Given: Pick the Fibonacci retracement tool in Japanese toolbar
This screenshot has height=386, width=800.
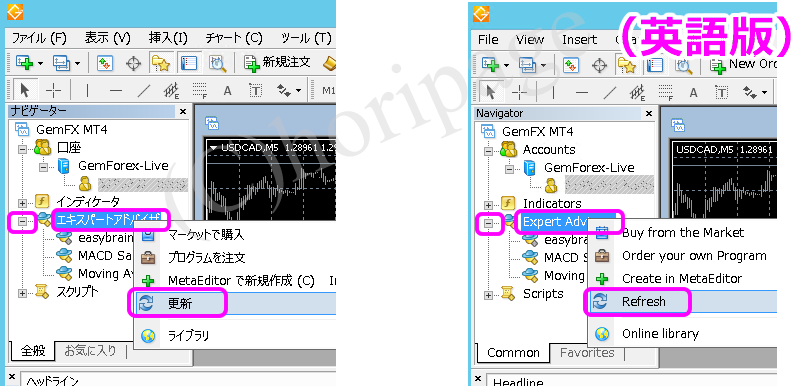Looking at the screenshot, I should (x=199, y=91).
